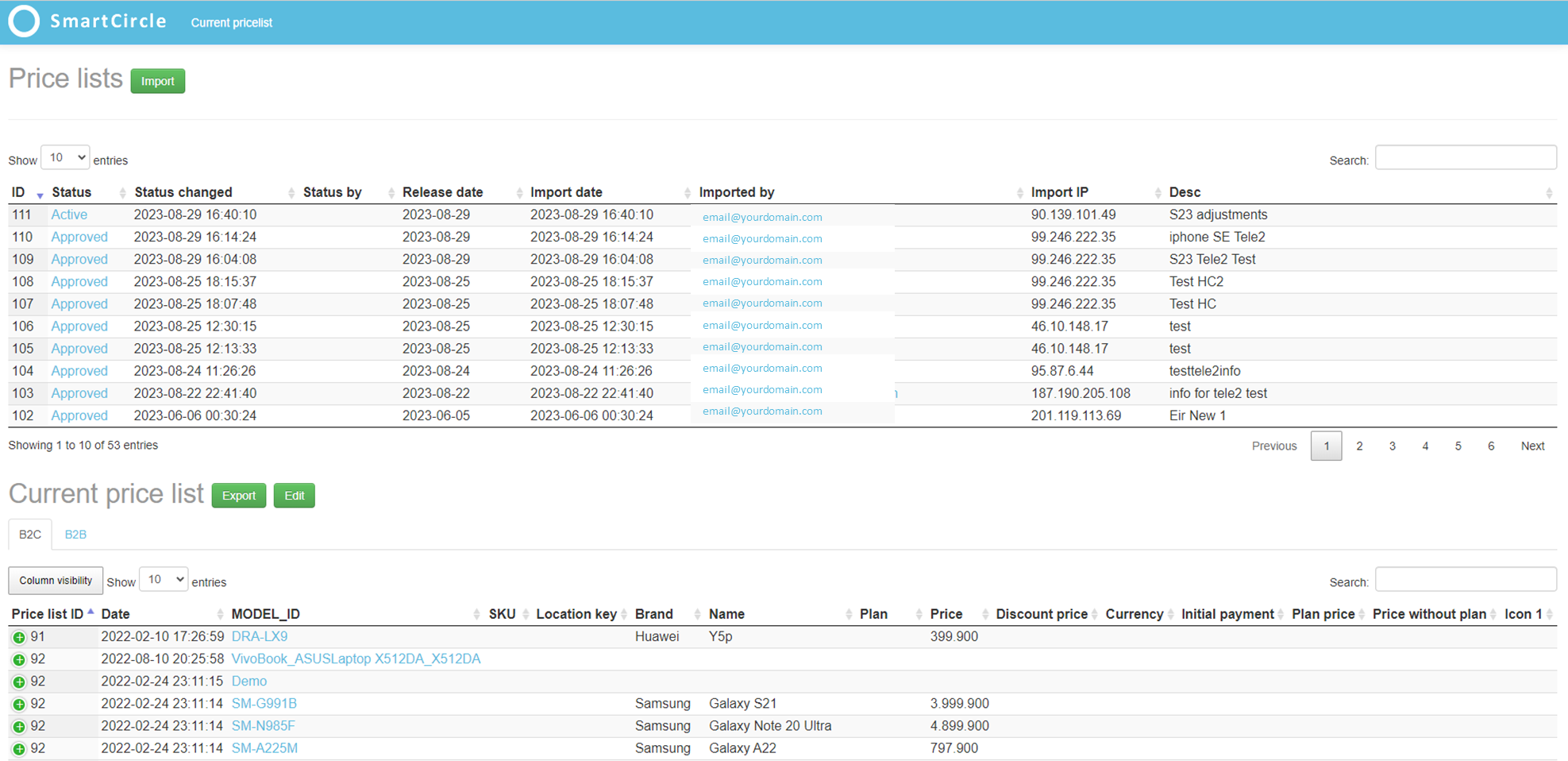
Task: Sort by Status changed column
Action: click(214, 192)
